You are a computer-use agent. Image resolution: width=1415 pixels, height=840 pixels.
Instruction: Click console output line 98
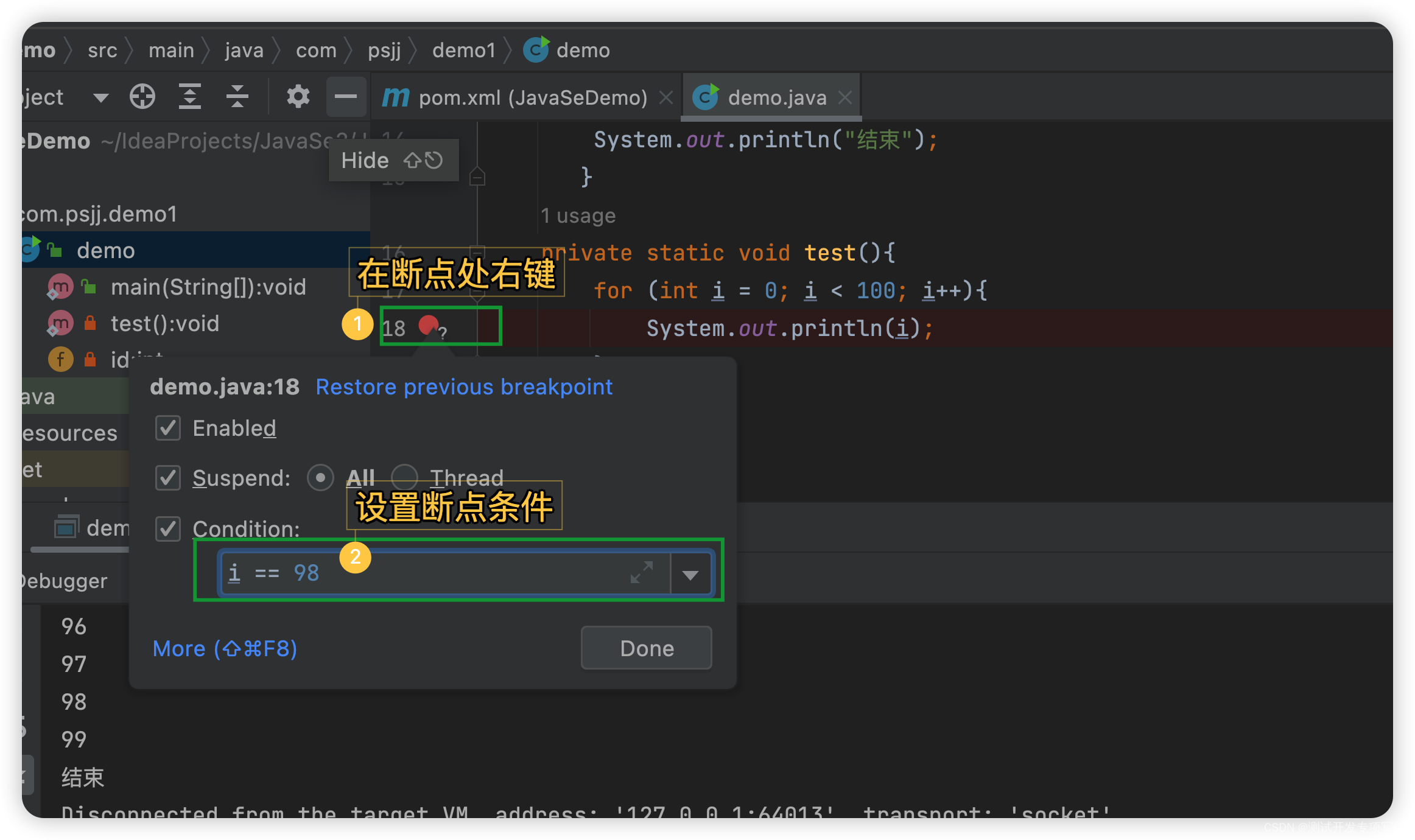pos(74,702)
